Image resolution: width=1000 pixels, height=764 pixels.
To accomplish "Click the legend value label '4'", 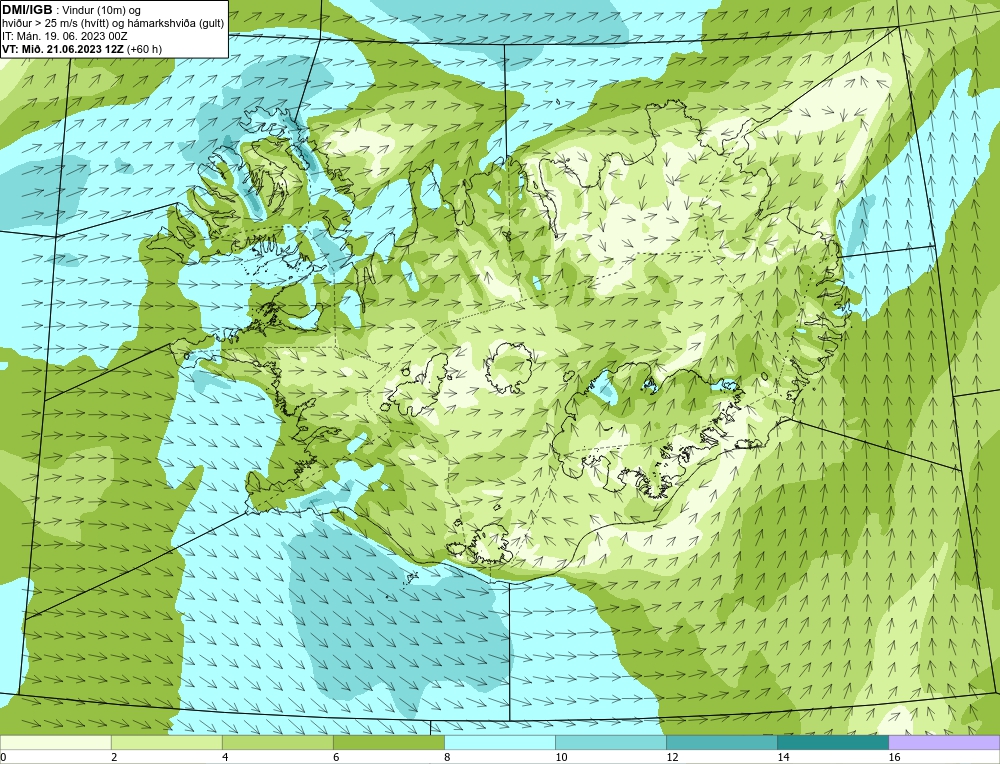I will pyautogui.click(x=225, y=757).
